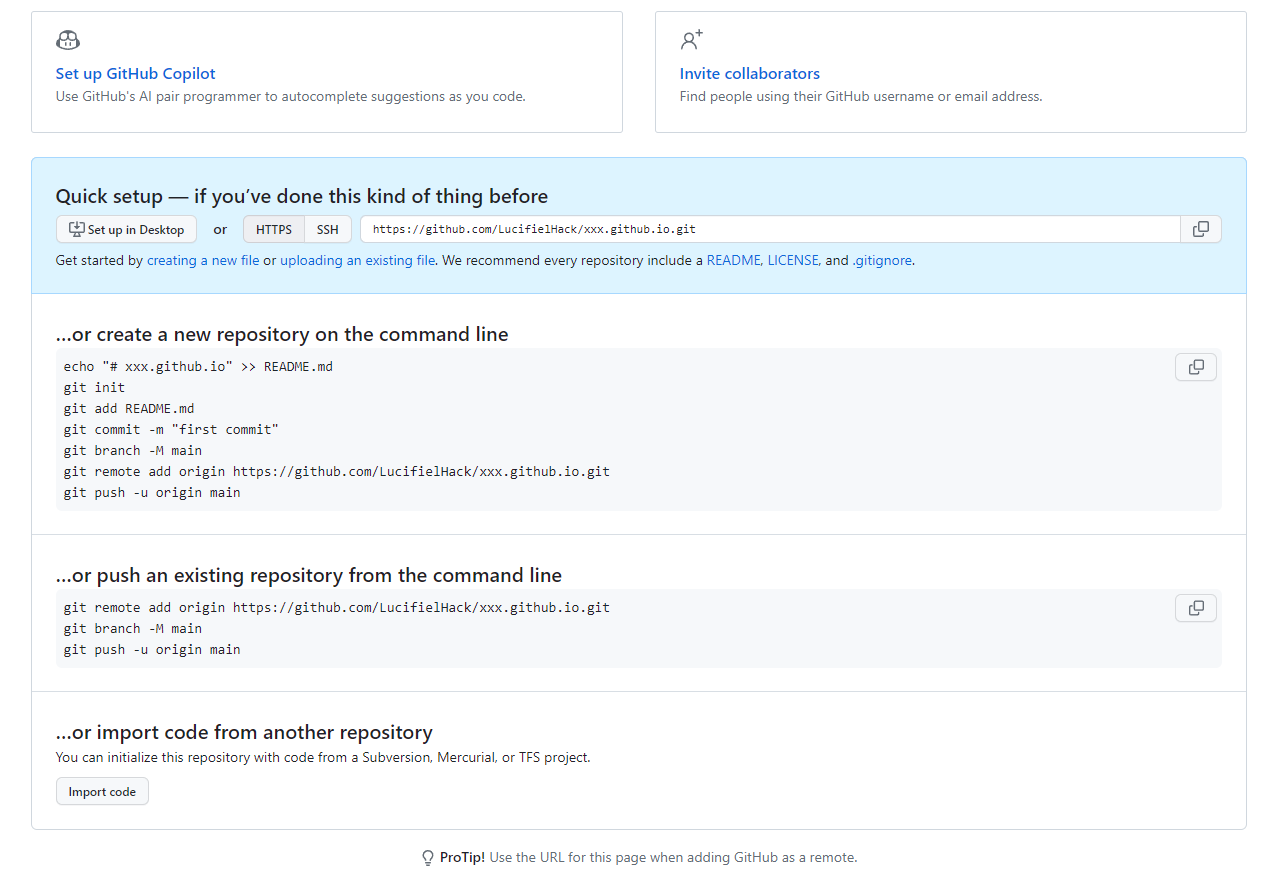This screenshot has height=887, width=1266.
Task: Open the .gitignore link
Action: click(882, 260)
